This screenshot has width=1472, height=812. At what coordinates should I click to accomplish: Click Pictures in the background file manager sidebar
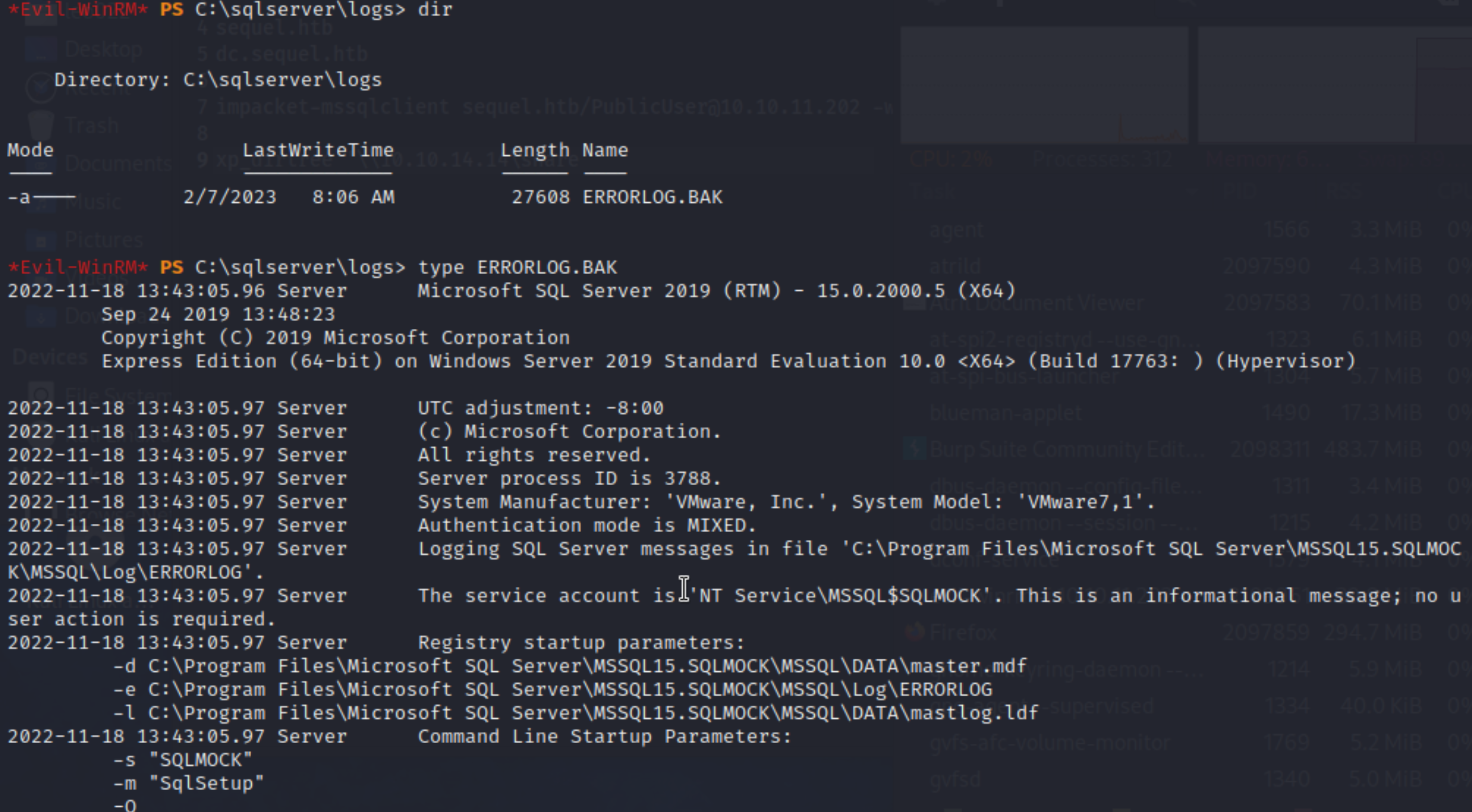[x=85, y=239]
